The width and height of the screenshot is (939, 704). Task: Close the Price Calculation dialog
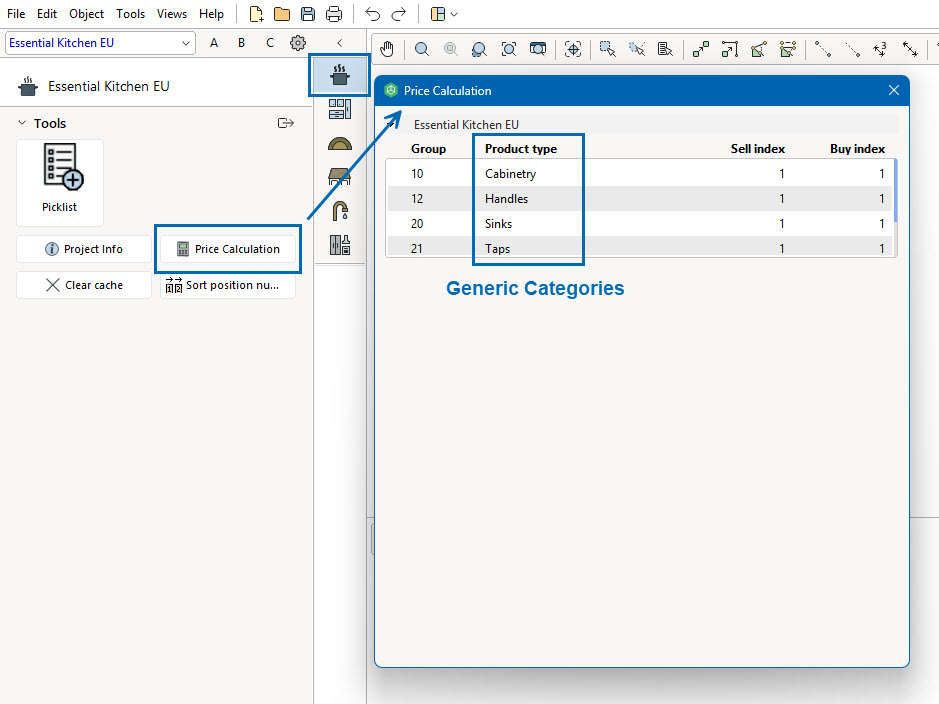coord(893,90)
